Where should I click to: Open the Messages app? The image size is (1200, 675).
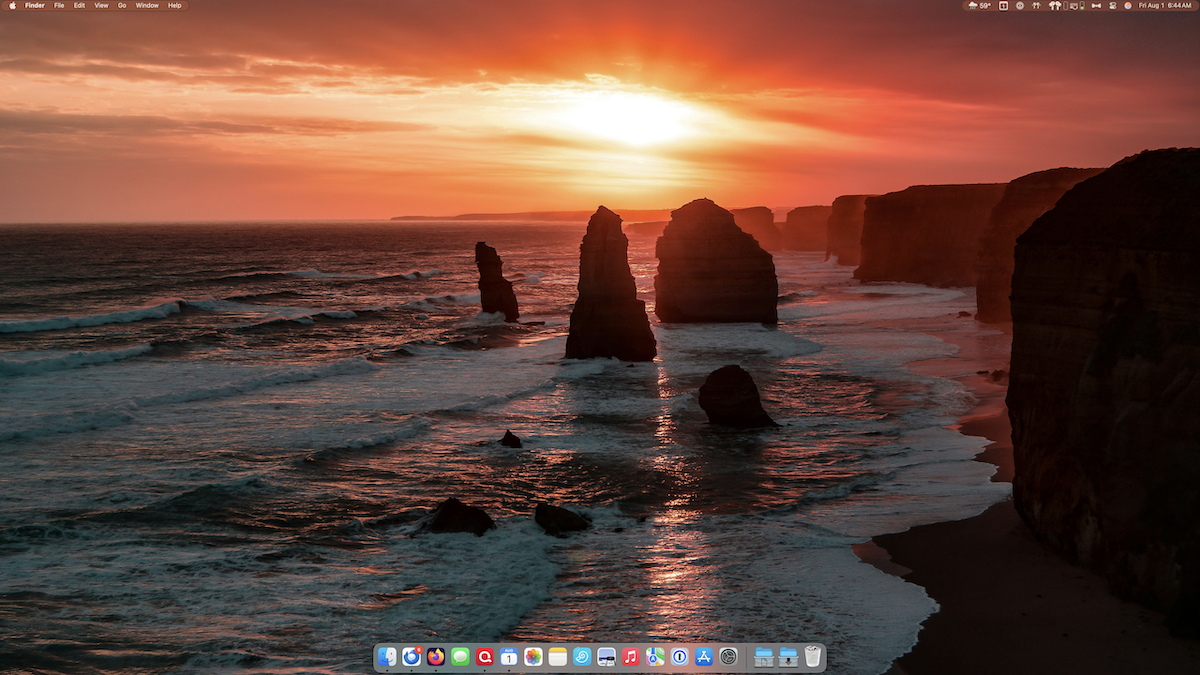coord(460,657)
